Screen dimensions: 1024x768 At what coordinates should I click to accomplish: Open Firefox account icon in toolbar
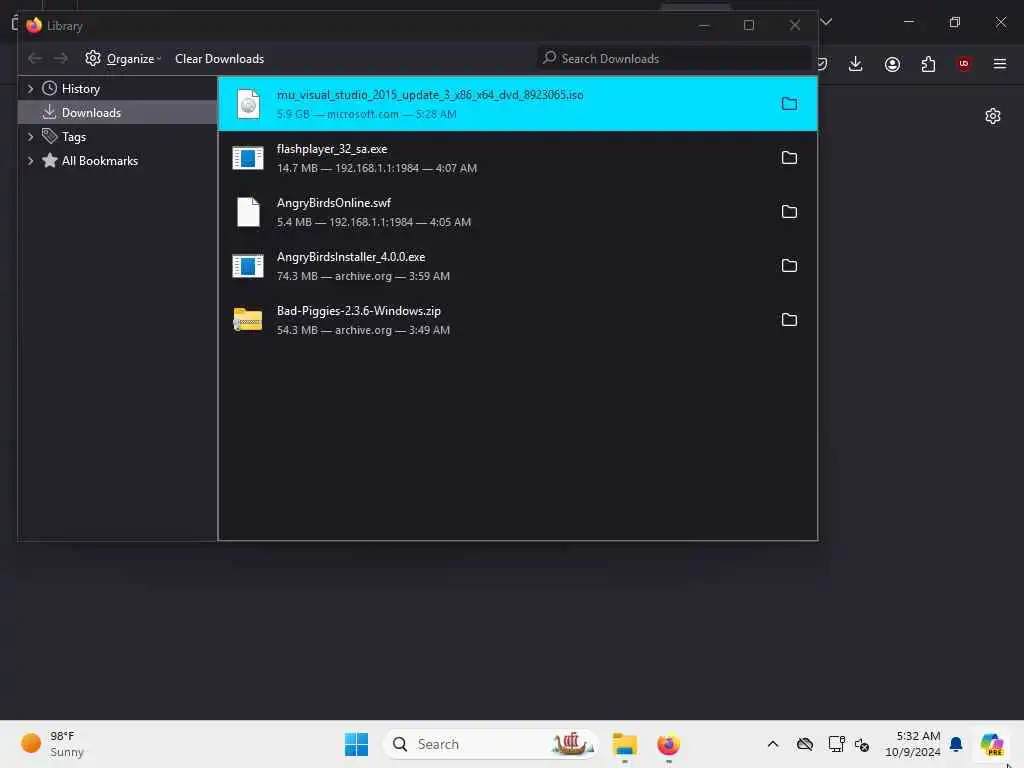pyautogui.click(x=892, y=64)
